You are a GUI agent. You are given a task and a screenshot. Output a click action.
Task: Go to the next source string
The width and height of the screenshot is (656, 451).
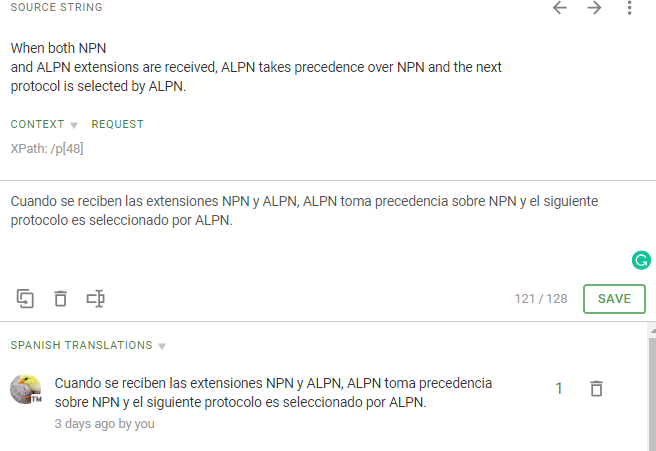click(595, 8)
